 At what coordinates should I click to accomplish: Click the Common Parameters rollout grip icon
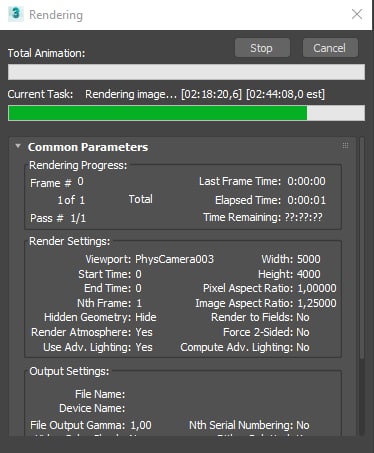click(x=345, y=145)
